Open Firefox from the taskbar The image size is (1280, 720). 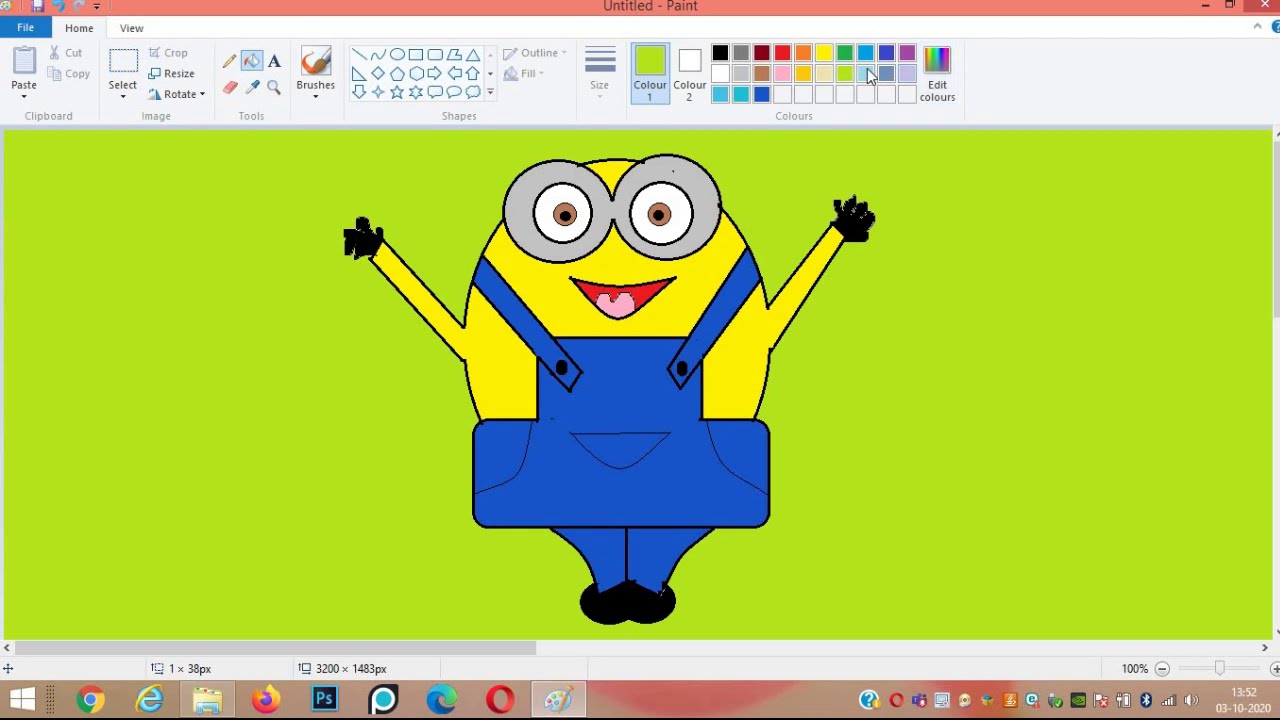click(265, 699)
